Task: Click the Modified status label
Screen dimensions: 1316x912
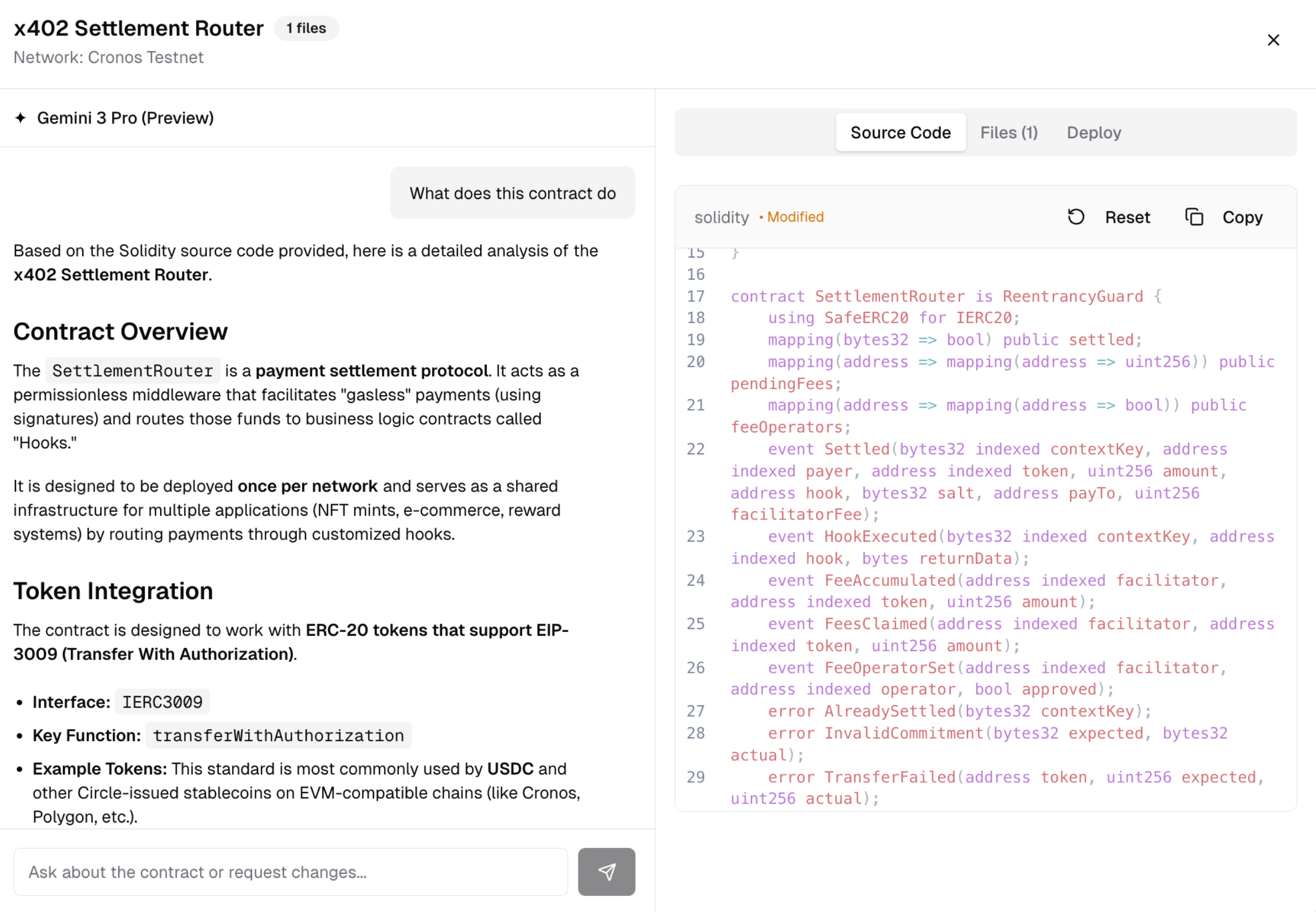Action: (794, 217)
